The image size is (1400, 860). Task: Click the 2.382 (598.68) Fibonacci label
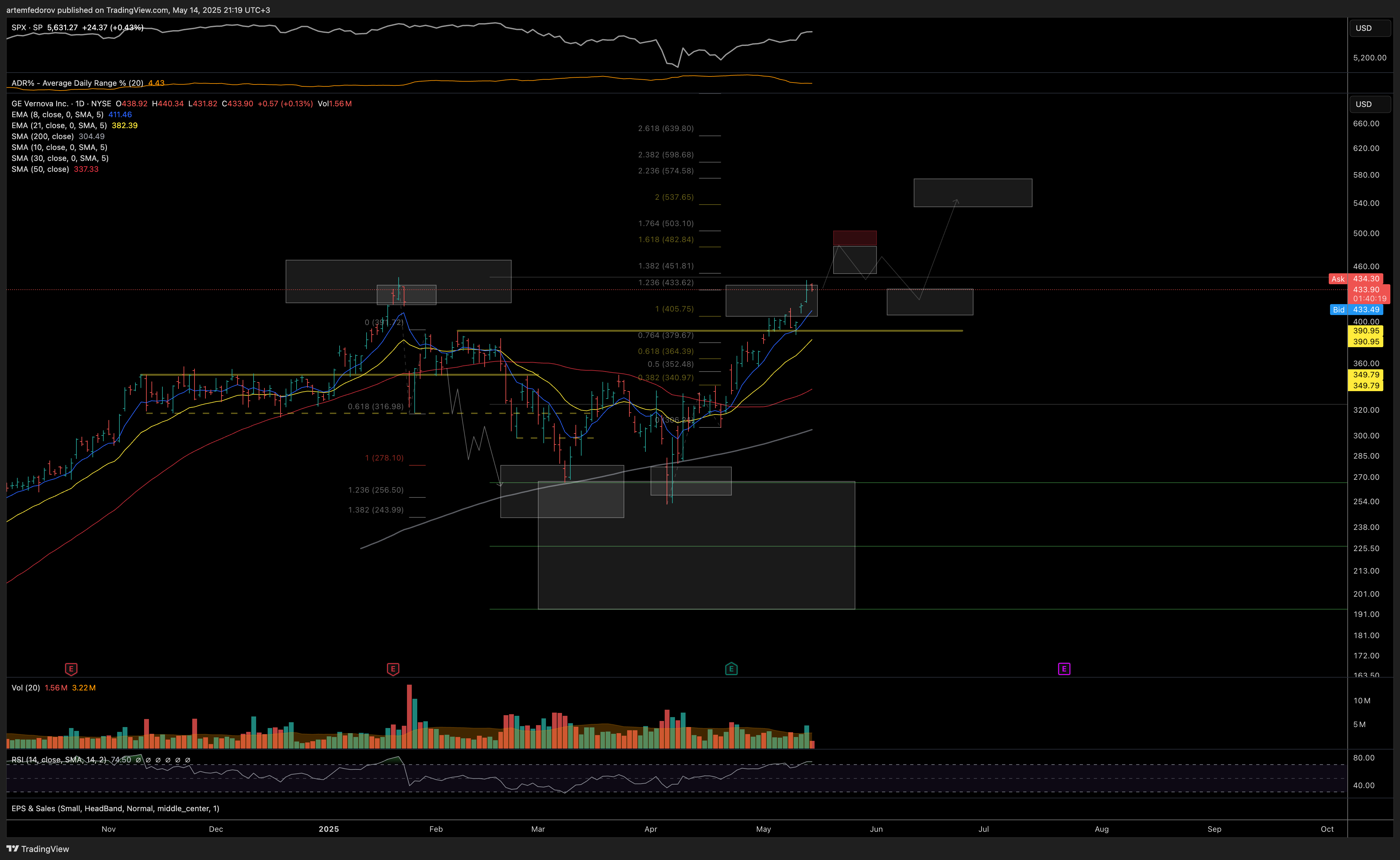pyautogui.click(x=666, y=155)
